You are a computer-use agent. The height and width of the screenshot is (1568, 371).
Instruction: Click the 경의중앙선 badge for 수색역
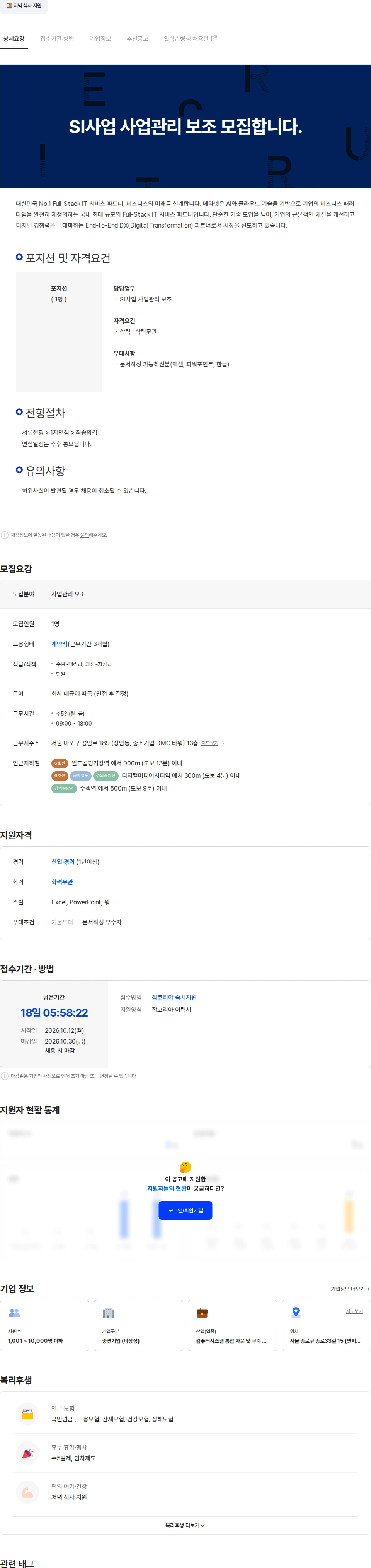click(x=64, y=788)
